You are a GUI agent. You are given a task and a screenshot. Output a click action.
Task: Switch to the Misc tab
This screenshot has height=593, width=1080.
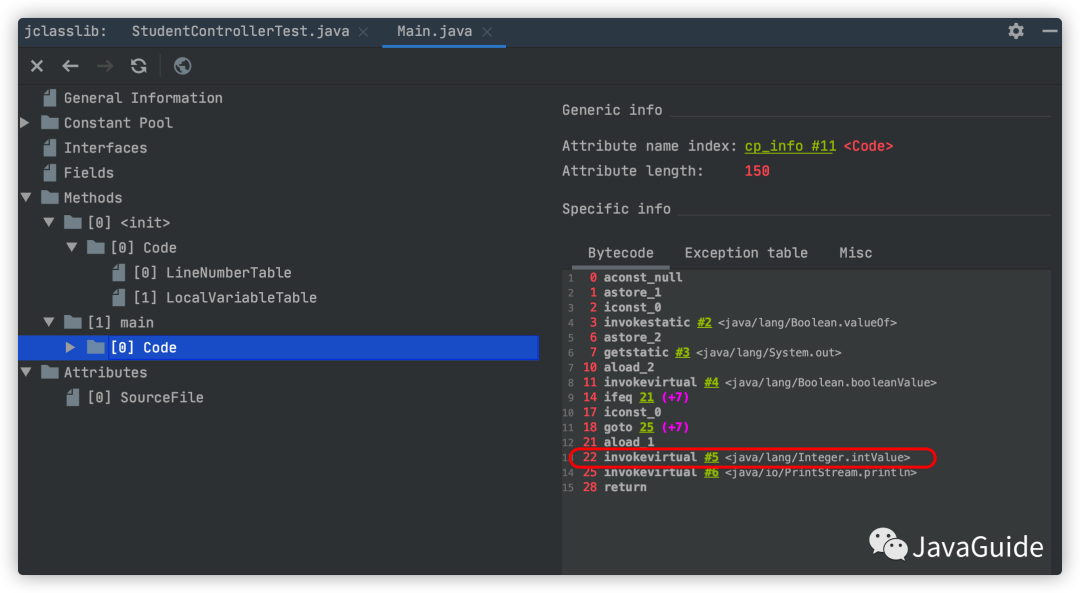[x=855, y=253]
